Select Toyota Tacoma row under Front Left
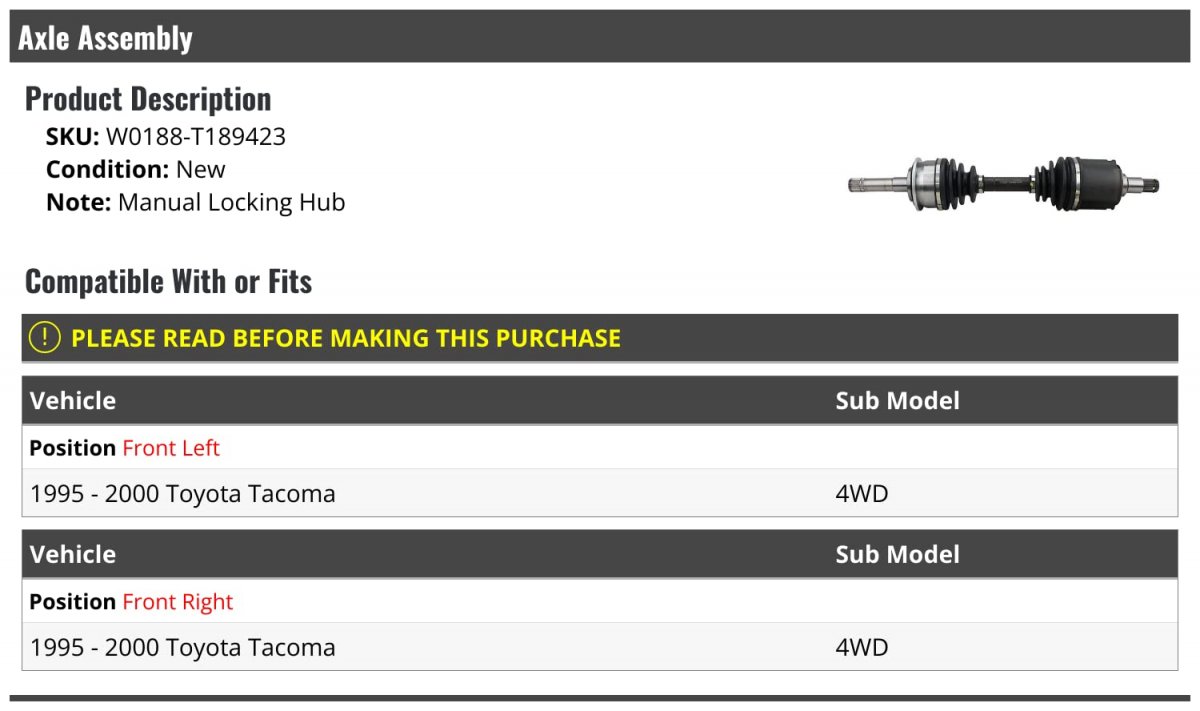1200x711 pixels. tap(183, 493)
